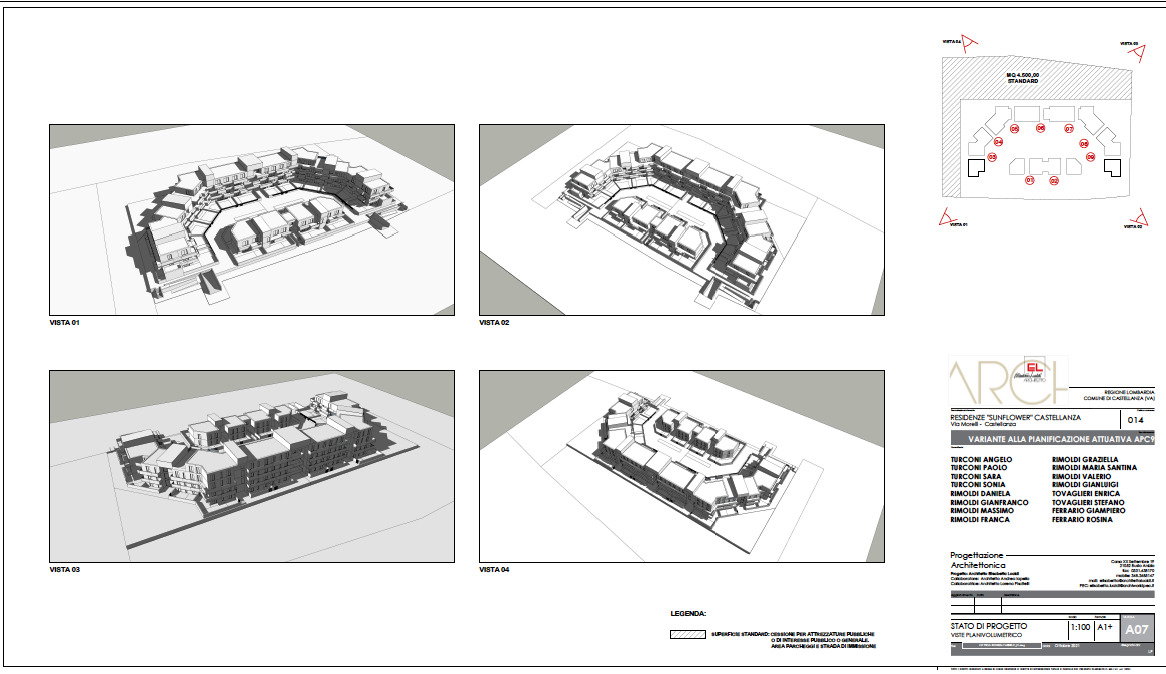Click the STATO DI PROGETTO title

(988, 626)
